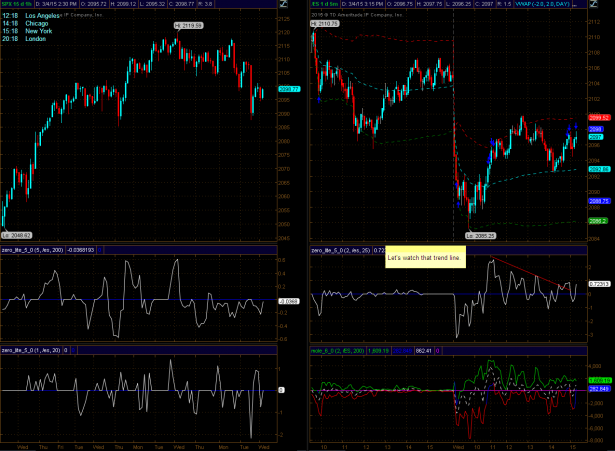Viewport: 615px width, 451px height.
Task: Click the 862.41 white value in mole header
Action: point(424,351)
